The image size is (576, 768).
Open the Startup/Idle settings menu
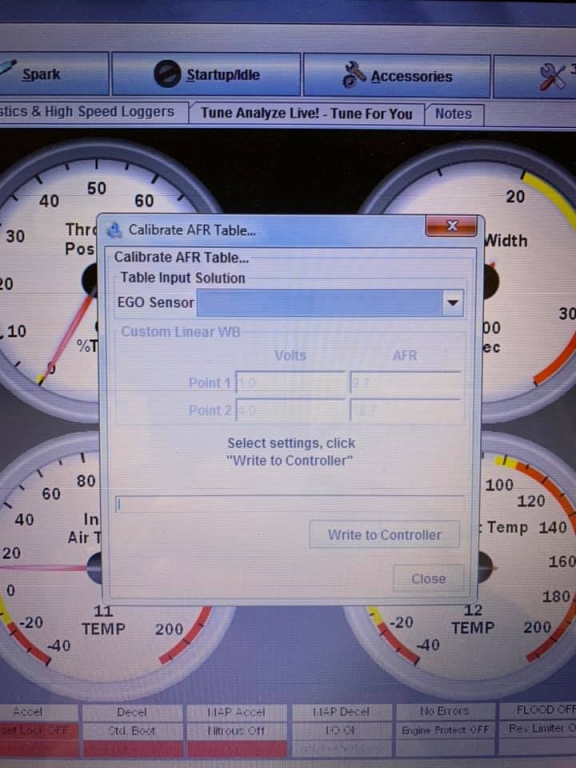pyautogui.click(x=206, y=74)
